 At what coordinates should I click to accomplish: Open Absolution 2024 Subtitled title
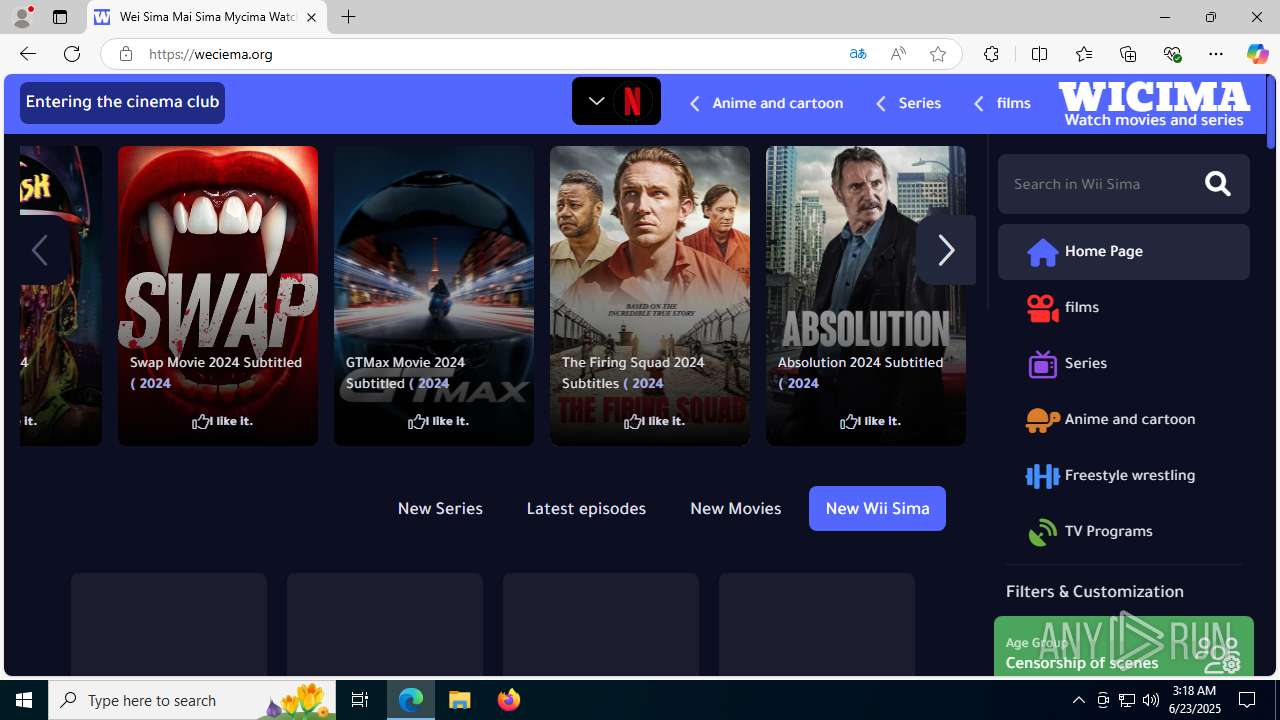pos(860,372)
